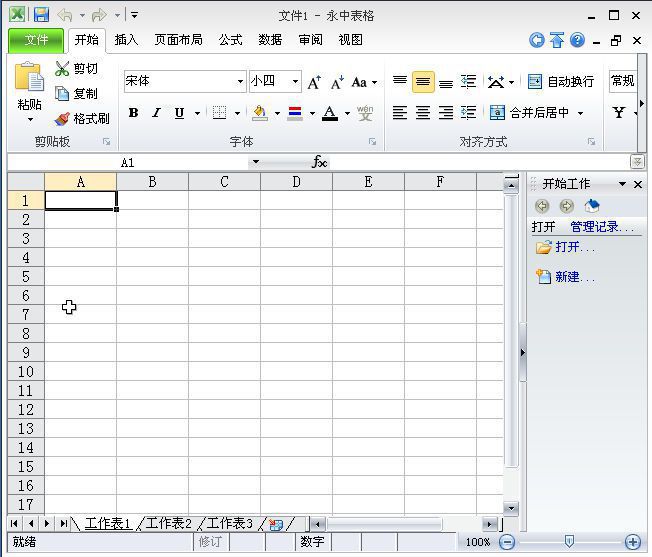This screenshot has width=652, height=557.
Task: Click the fx insert function icon
Action: 319,162
